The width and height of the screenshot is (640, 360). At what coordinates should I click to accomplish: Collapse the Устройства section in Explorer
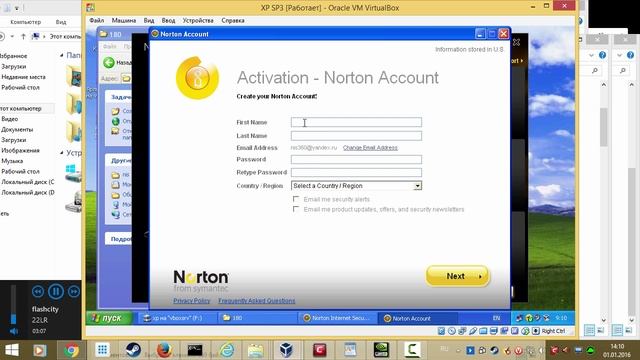coord(61,153)
